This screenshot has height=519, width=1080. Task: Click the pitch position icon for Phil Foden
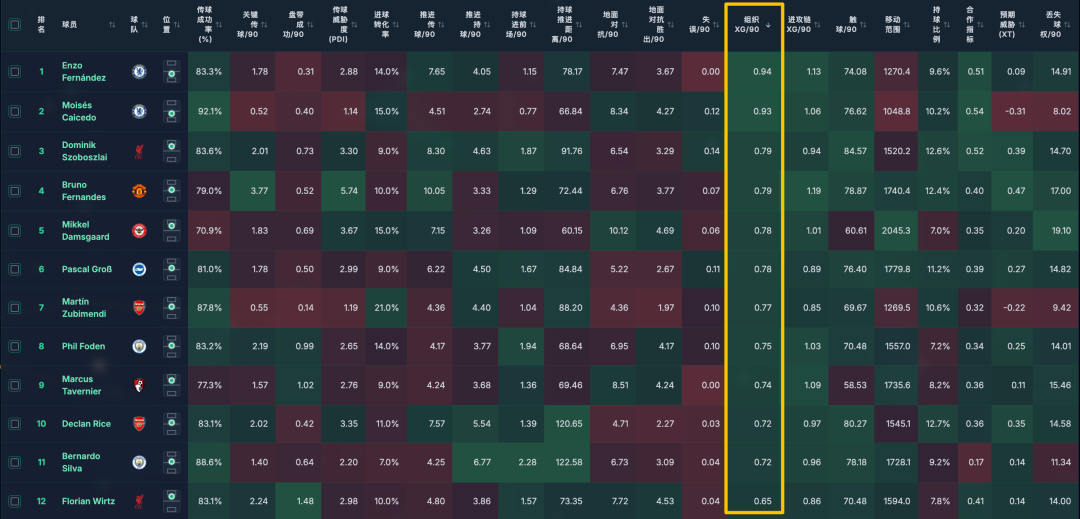pos(170,347)
